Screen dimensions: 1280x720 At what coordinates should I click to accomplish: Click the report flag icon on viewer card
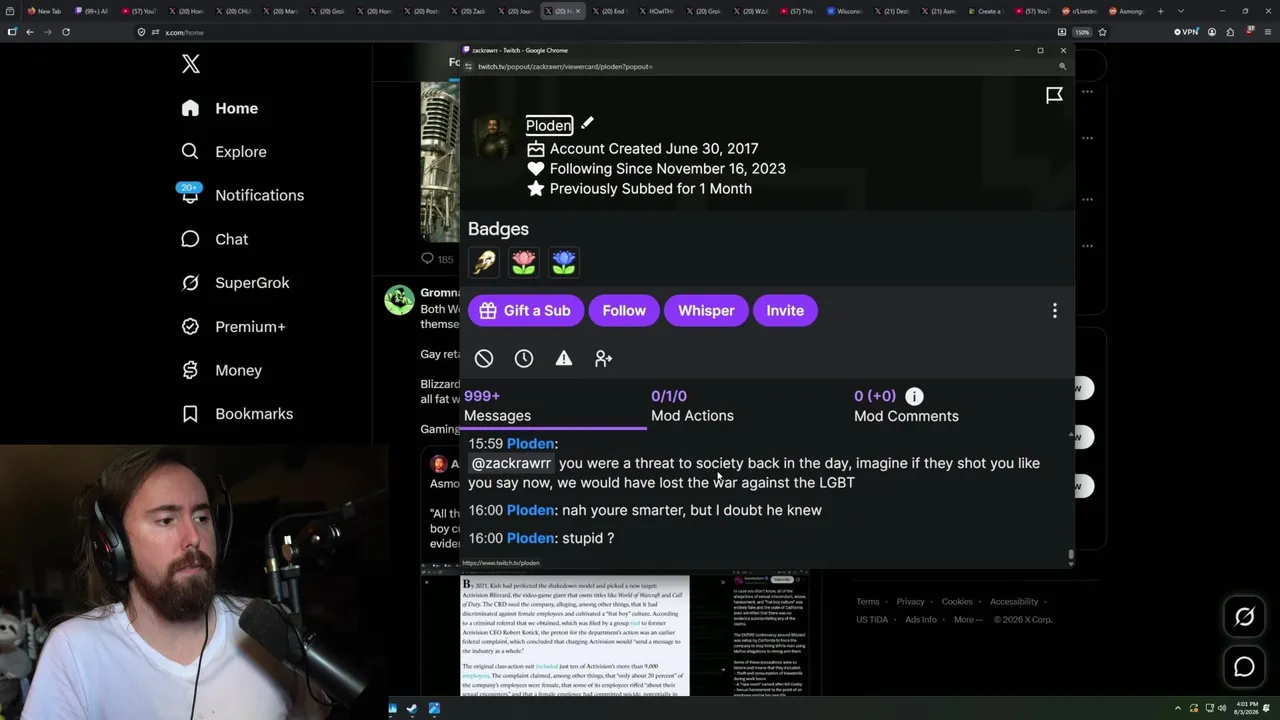[x=1054, y=95]
